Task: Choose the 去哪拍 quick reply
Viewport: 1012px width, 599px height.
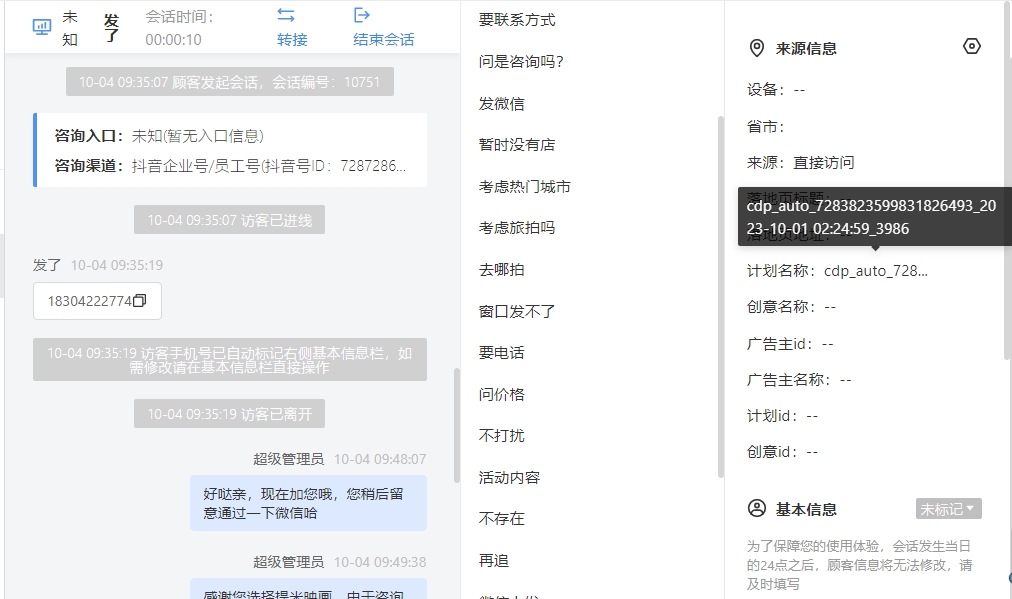Action: tap(501, 270)
